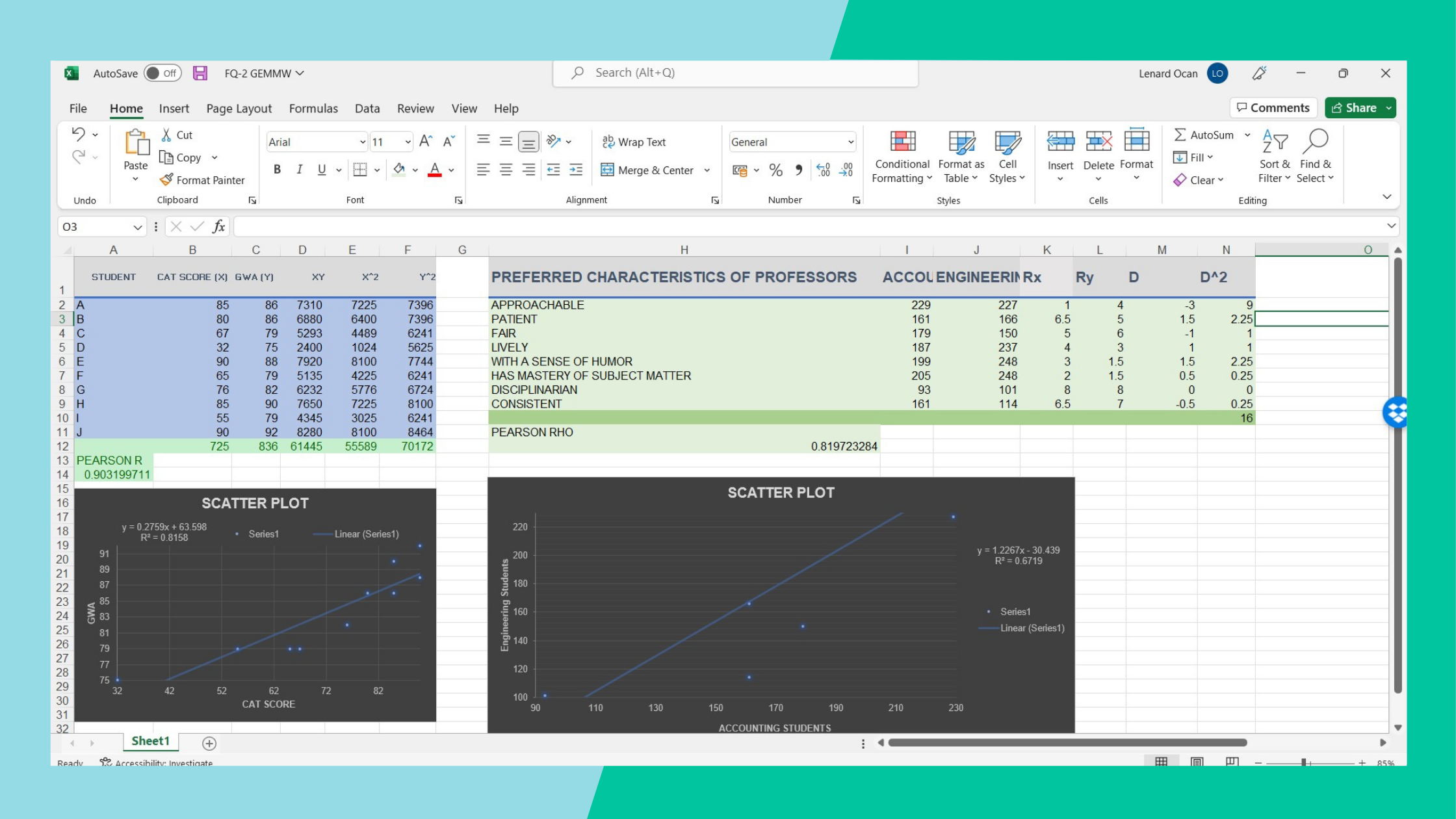The image size is (1456, 819).
Task: Click the Insert cells icon
Action: [x=1060, y=141]
